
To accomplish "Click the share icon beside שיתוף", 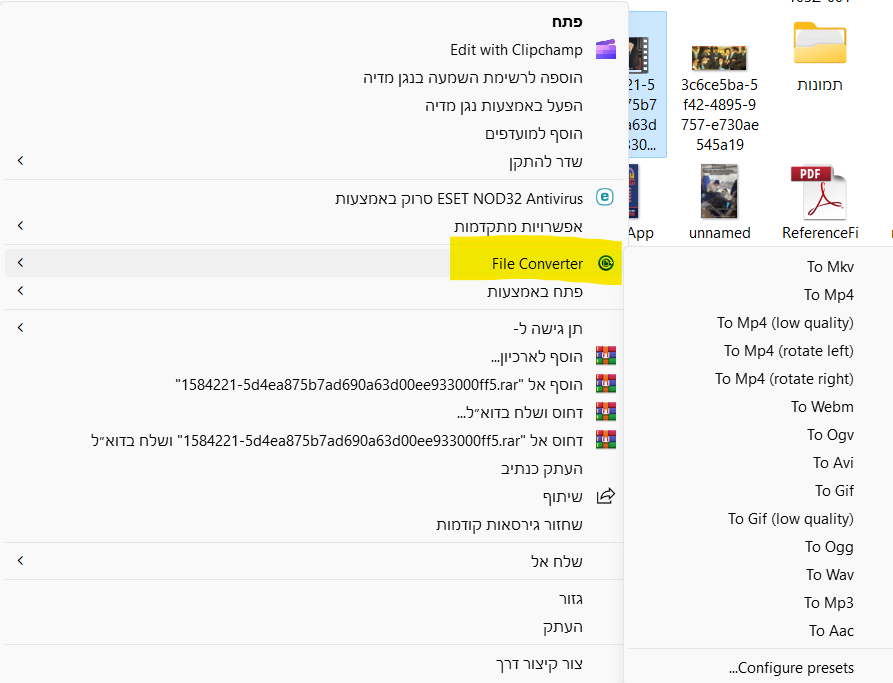I will (606, 496).
